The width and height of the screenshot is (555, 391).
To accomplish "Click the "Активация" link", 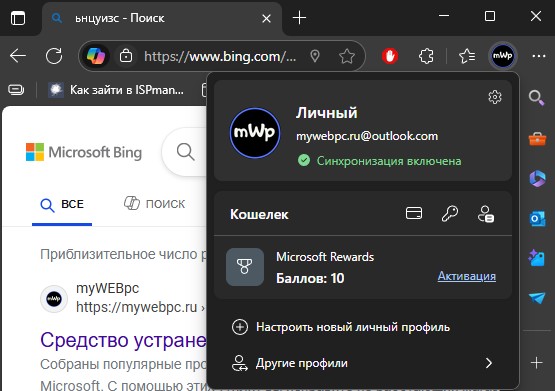I will click(467, 276).
